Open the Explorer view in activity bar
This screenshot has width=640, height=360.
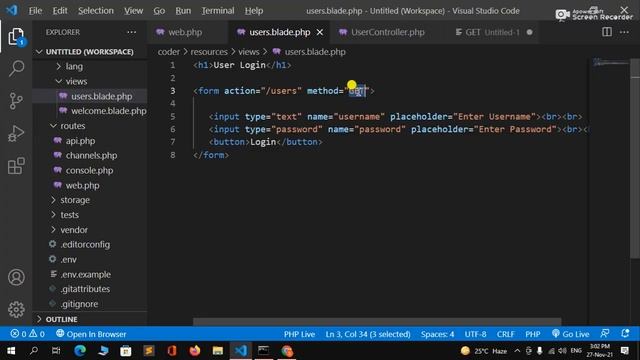point(16,37)
